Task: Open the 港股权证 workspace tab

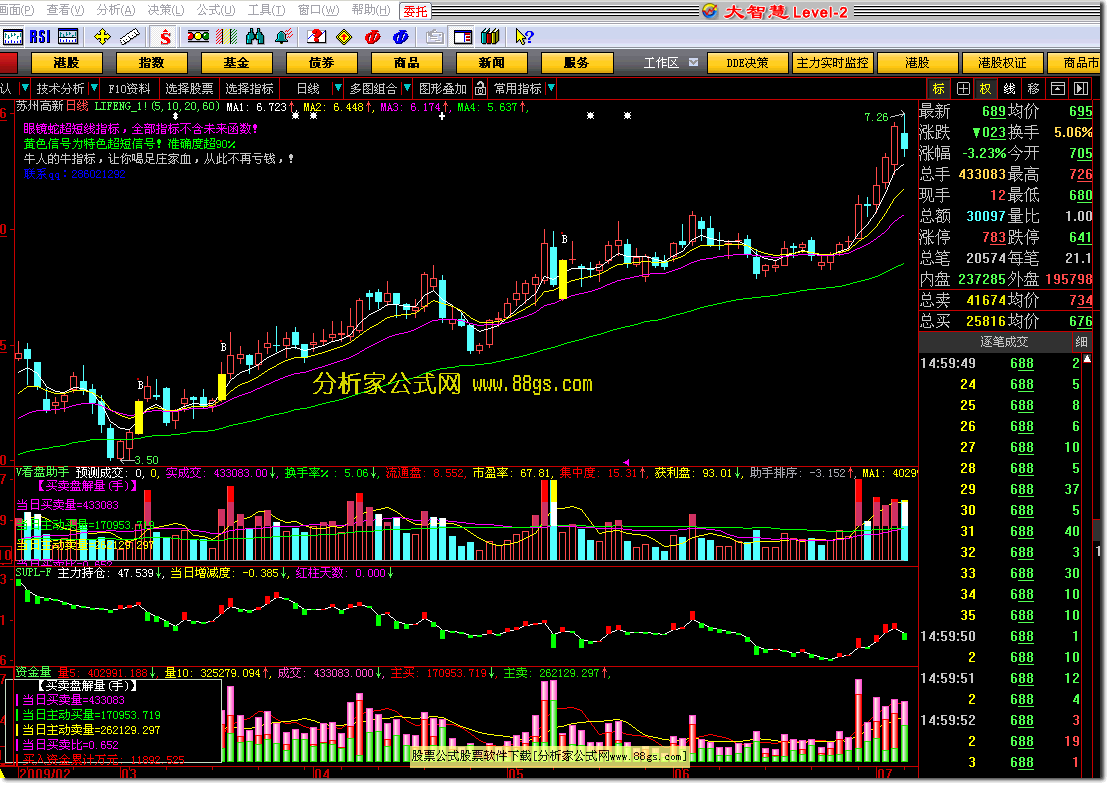Action: [1002, 63]
